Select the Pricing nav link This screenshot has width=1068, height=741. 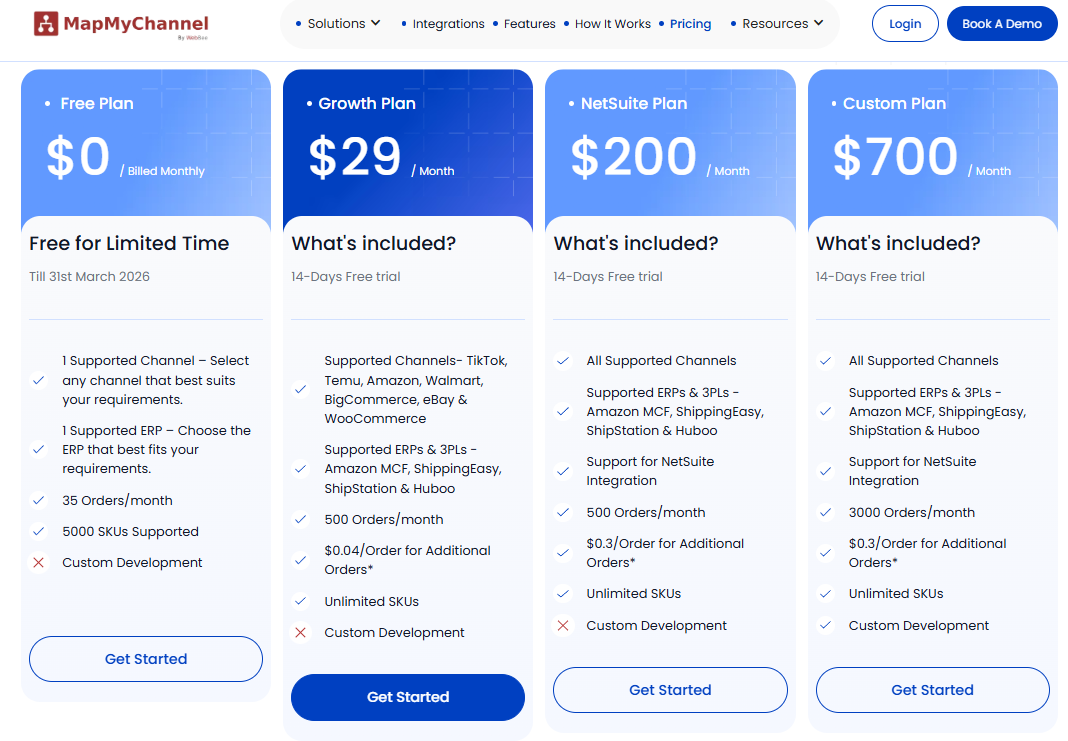[690, 24]
